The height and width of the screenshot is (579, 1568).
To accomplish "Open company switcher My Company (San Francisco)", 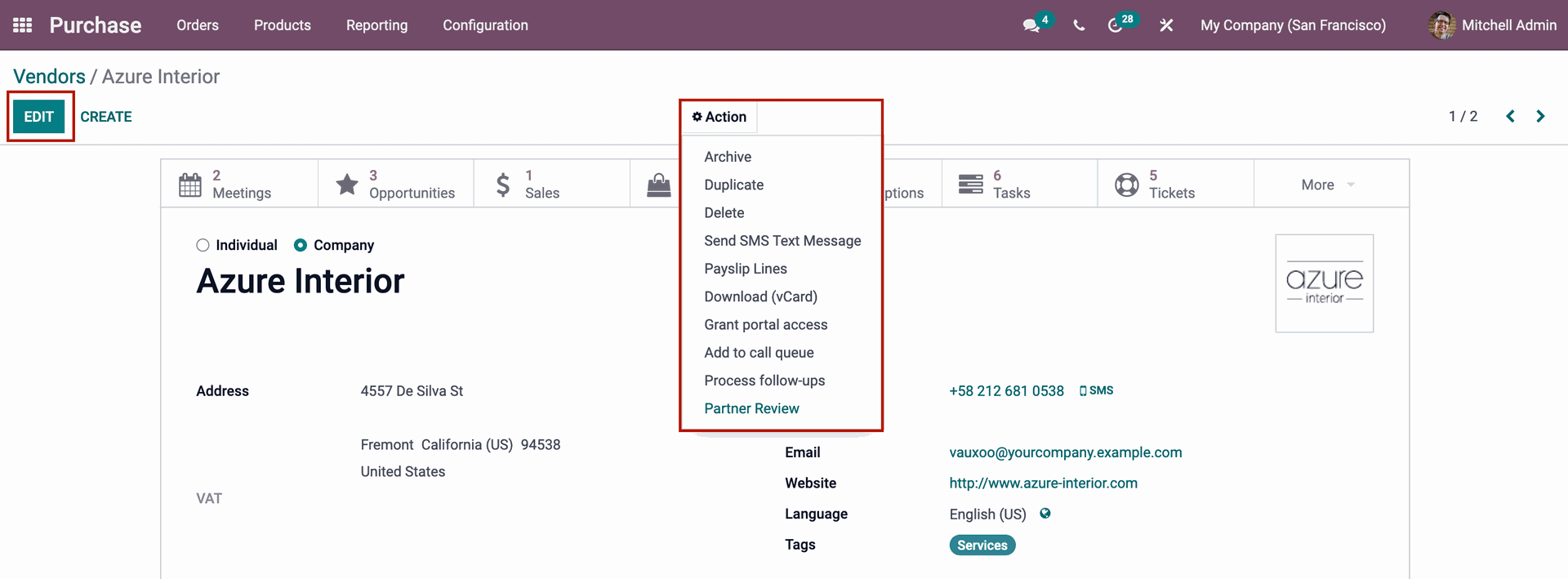I will 1293,25.
